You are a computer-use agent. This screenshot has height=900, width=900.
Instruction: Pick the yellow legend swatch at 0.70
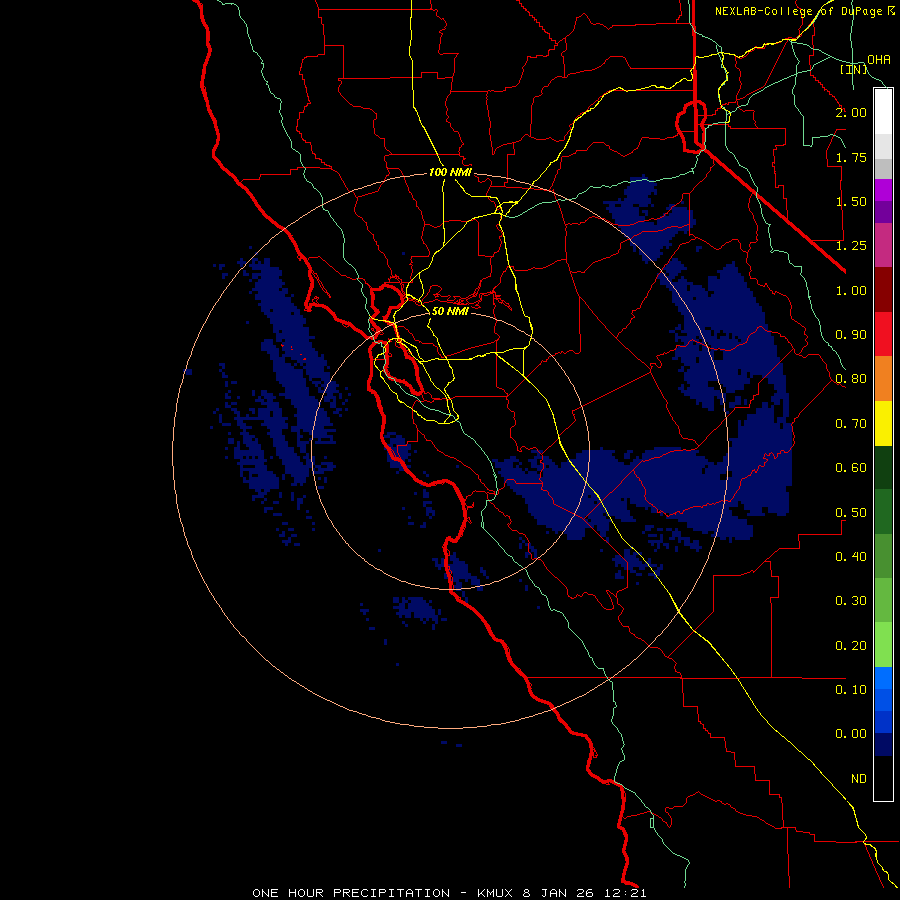tap(883, 423)
